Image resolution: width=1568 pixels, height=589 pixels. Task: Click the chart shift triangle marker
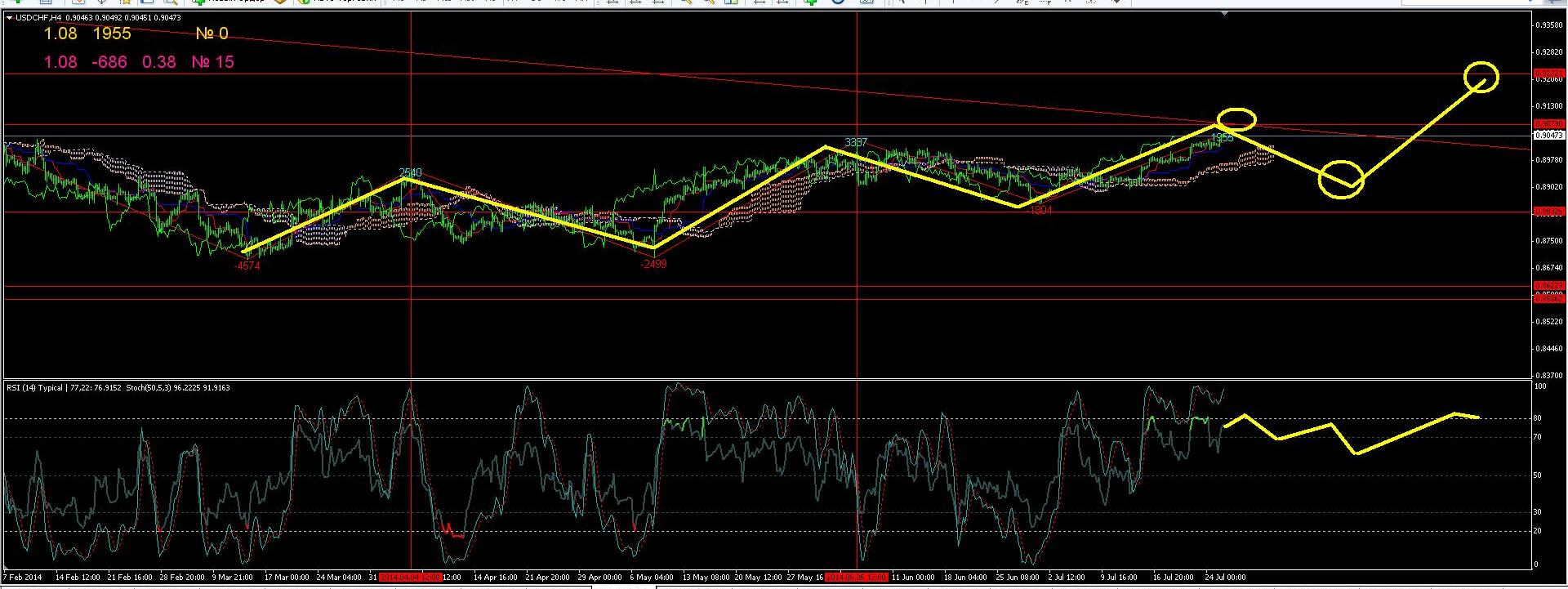point(1223,15)
